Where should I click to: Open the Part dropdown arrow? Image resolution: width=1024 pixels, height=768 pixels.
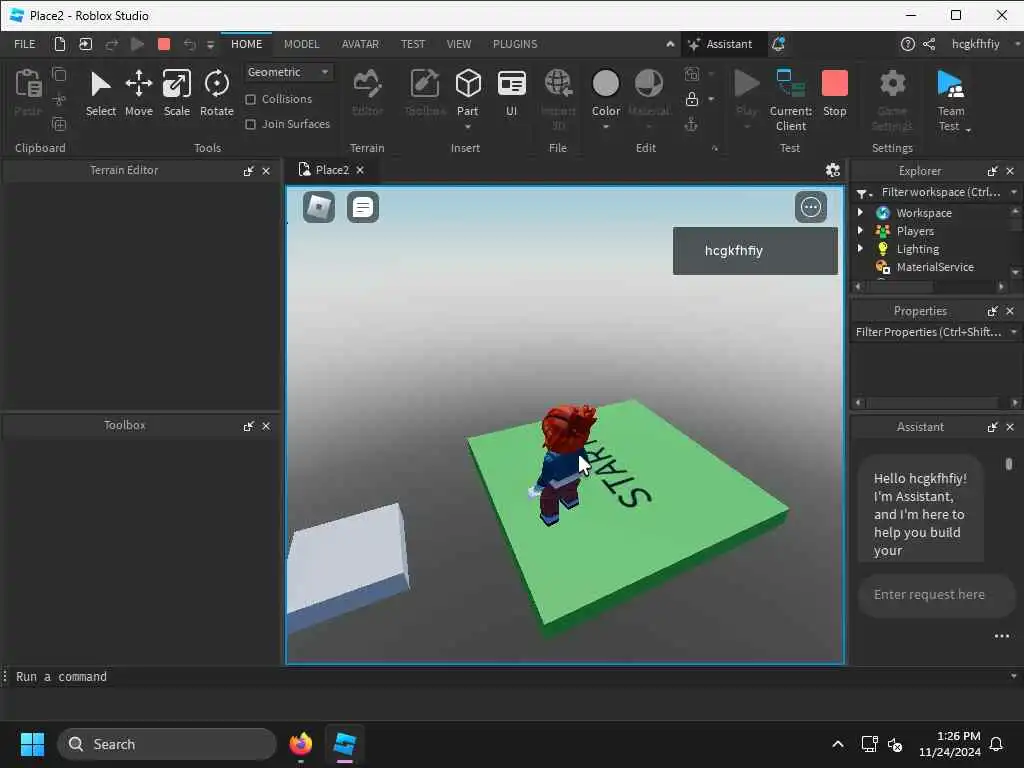[468, 127]
